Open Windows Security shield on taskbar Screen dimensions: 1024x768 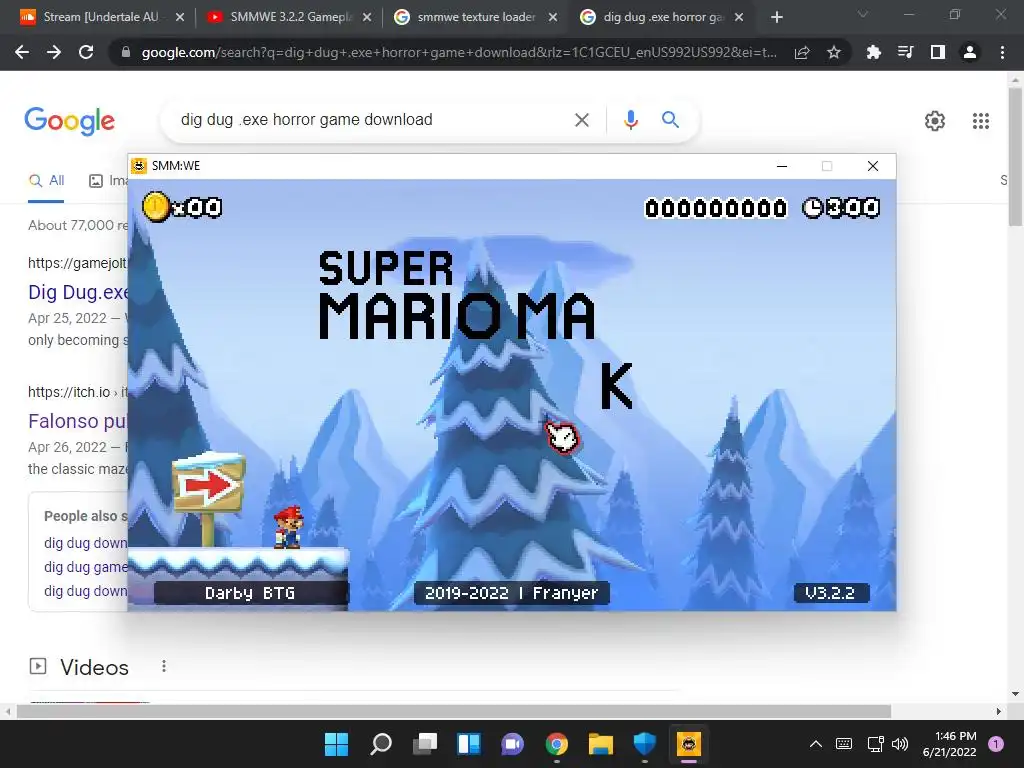click(x=645, y=744)
